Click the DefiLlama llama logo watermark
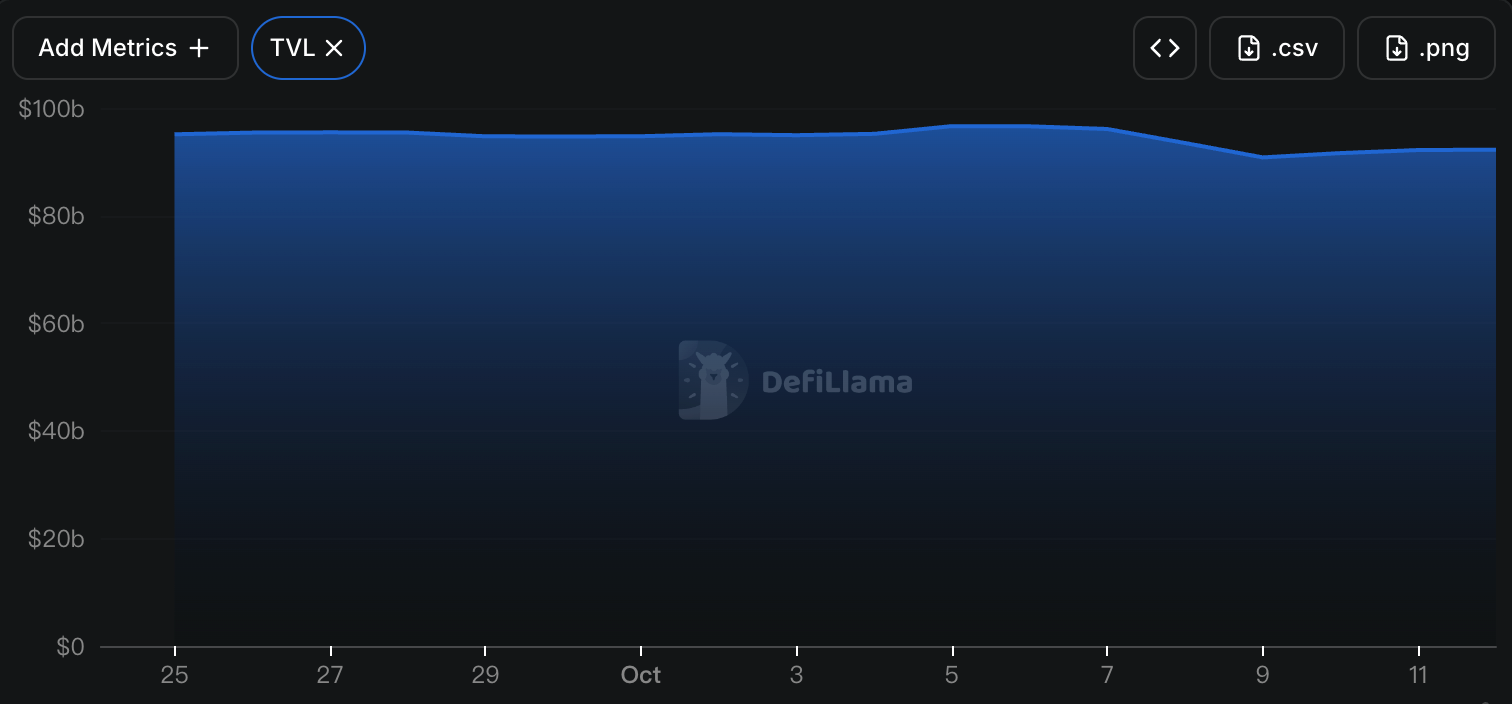Screen dimensions: 1512x704 (712, 380)
